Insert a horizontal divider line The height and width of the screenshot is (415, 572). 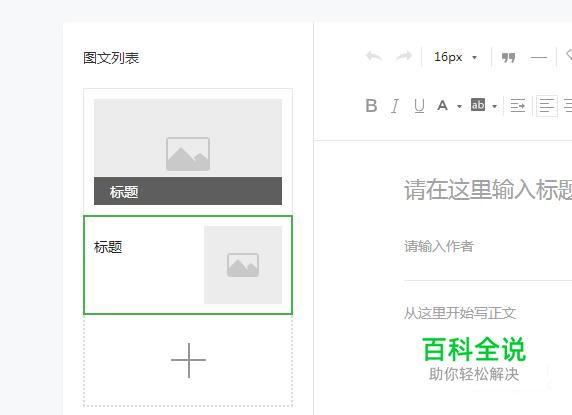[538, 58]
